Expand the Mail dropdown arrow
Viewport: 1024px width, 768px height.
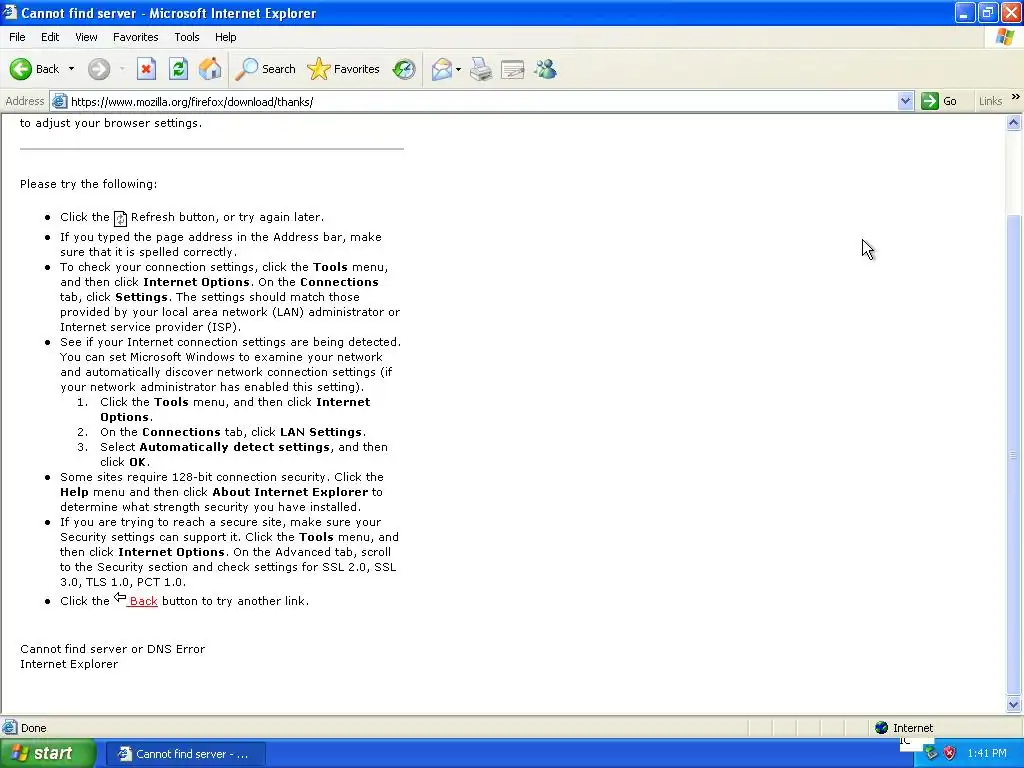[x=458, y=69]
